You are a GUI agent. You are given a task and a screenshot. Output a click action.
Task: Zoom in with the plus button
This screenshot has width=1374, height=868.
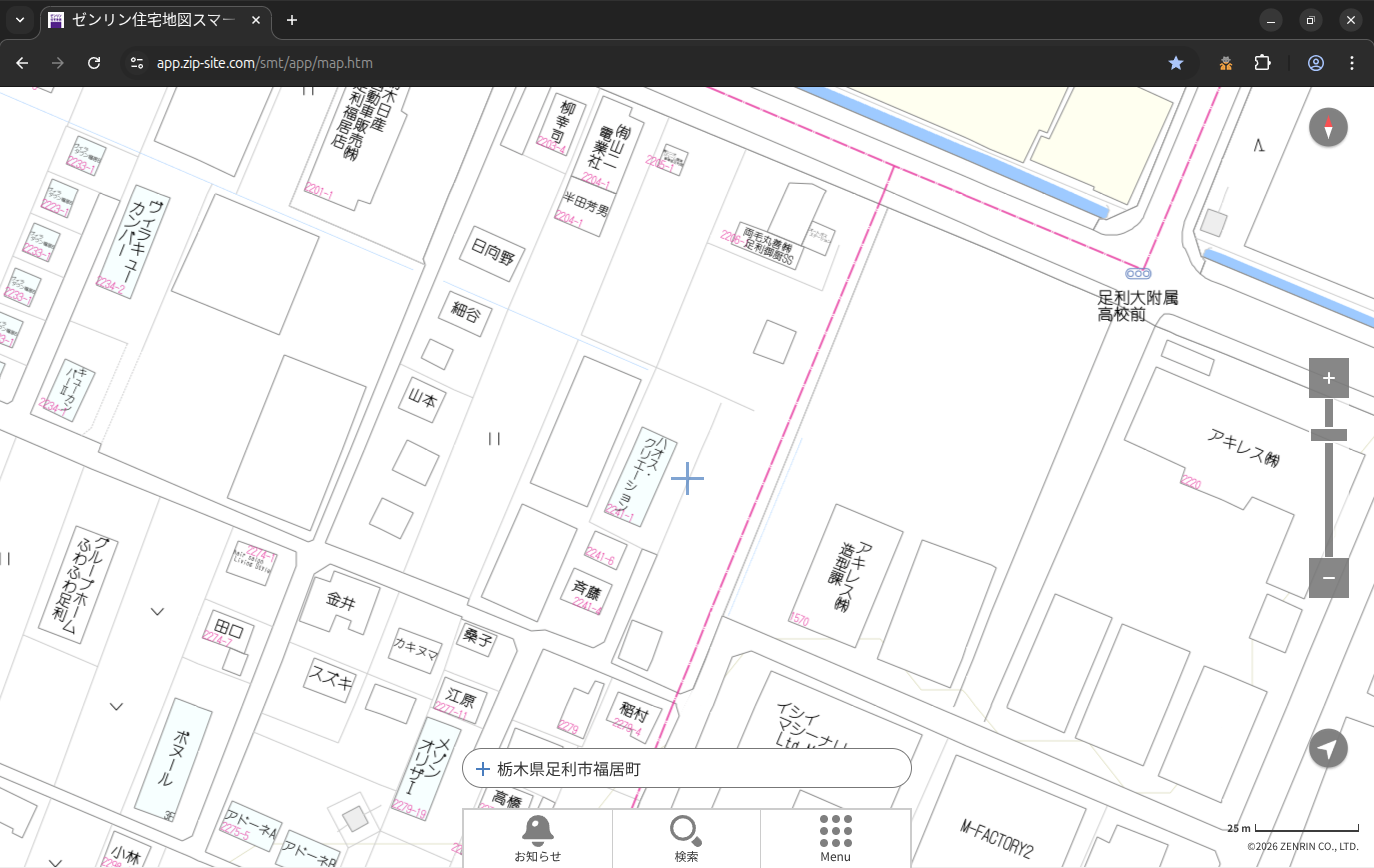1328,378
